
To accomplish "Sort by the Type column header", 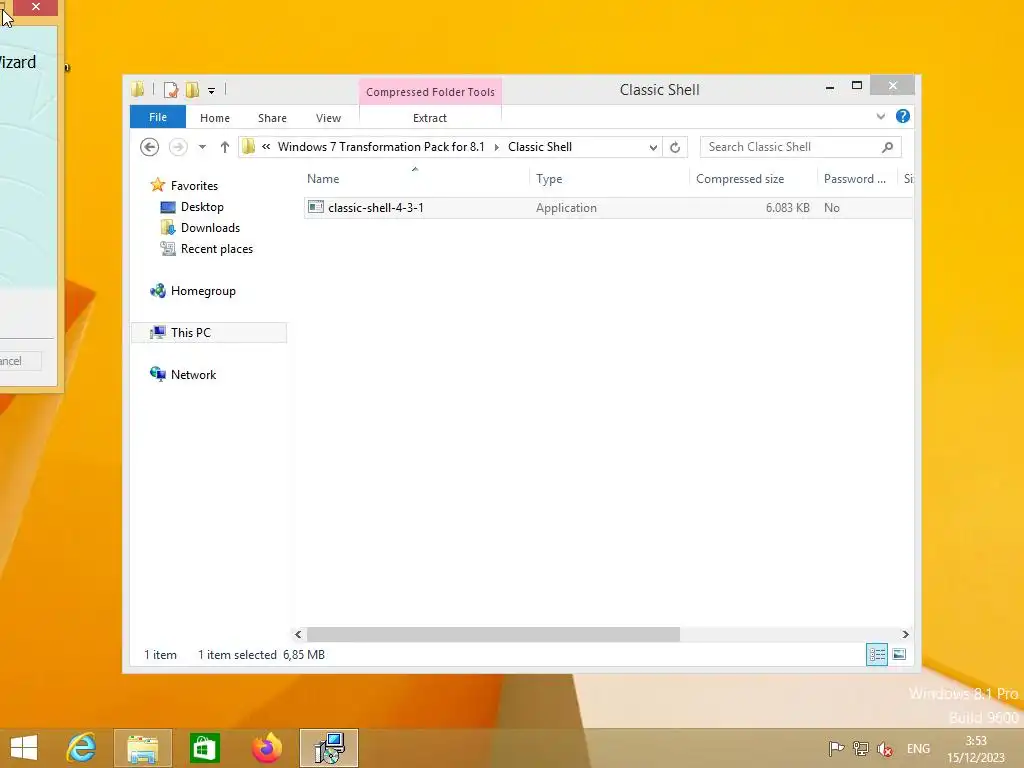I will pos(609,179).
